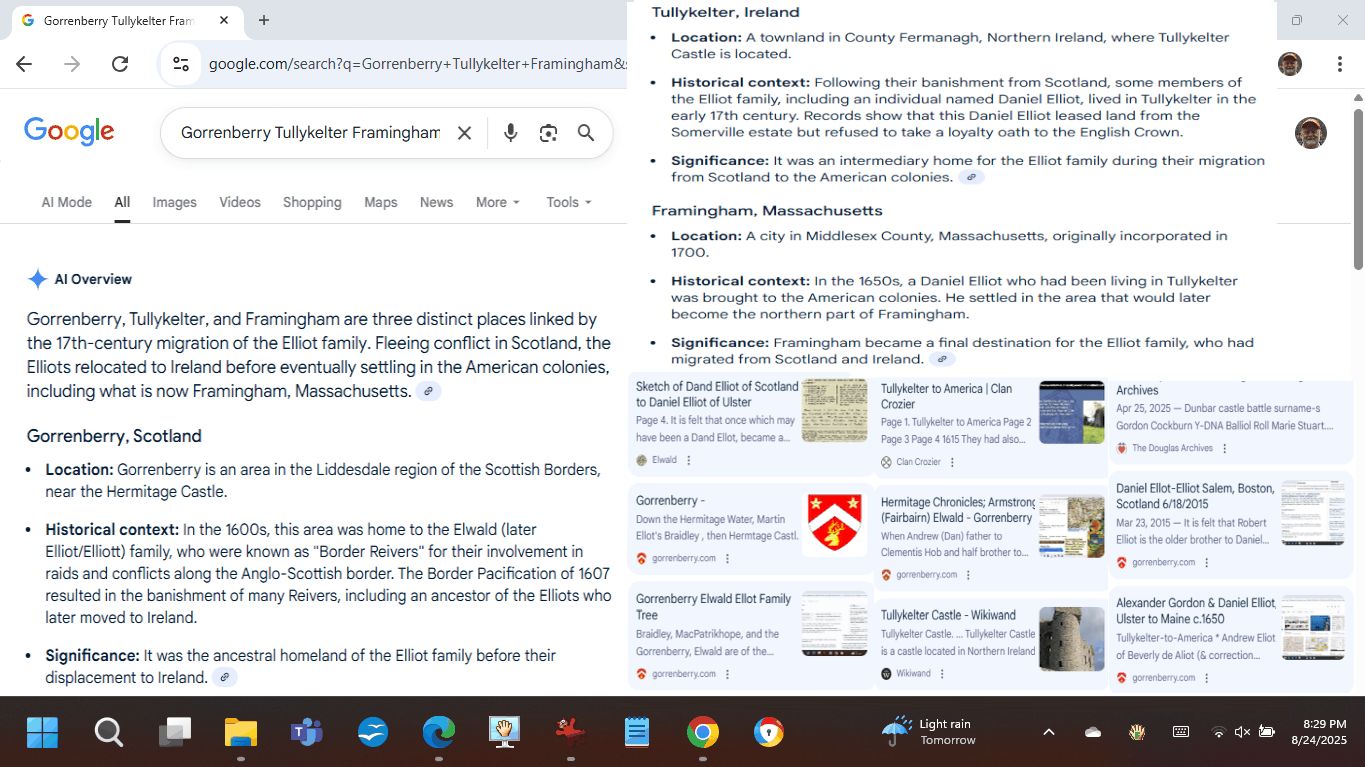Image resolution: width=1365 pixels, height=767 pixels.
Task: Click the magnifying glass search button
Action: click(586, 133)
